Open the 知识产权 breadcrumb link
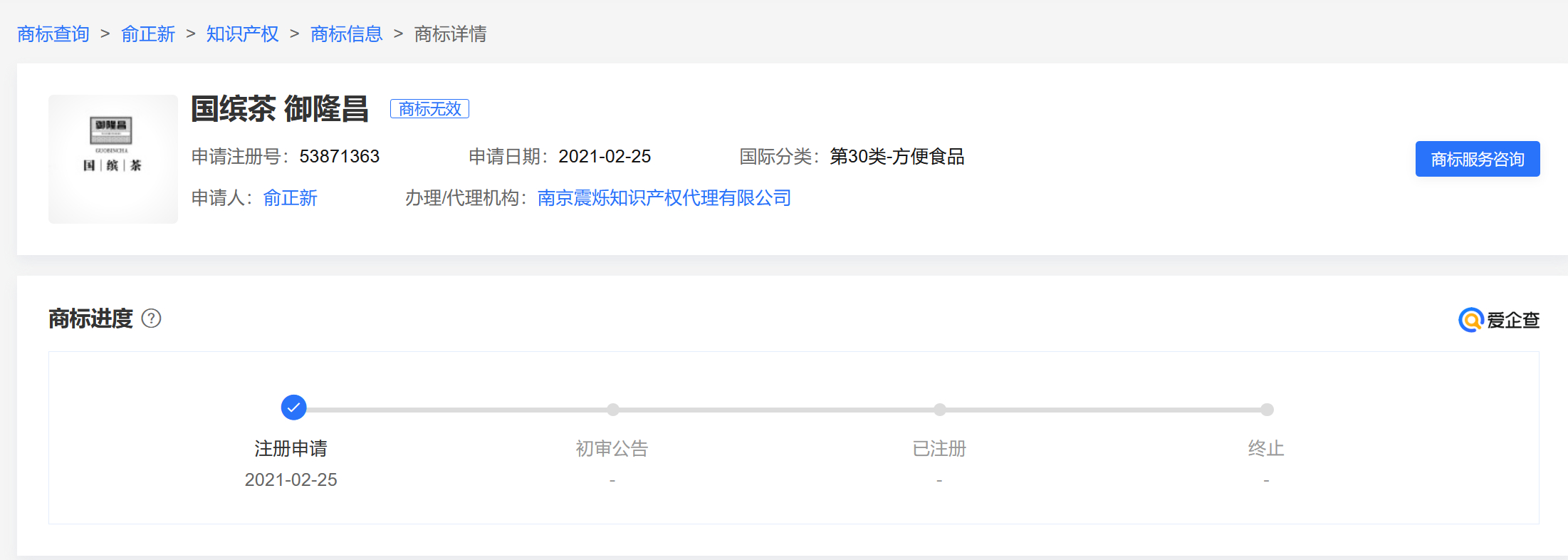This screenshot has height=560, width=1568. pos(243,34)
